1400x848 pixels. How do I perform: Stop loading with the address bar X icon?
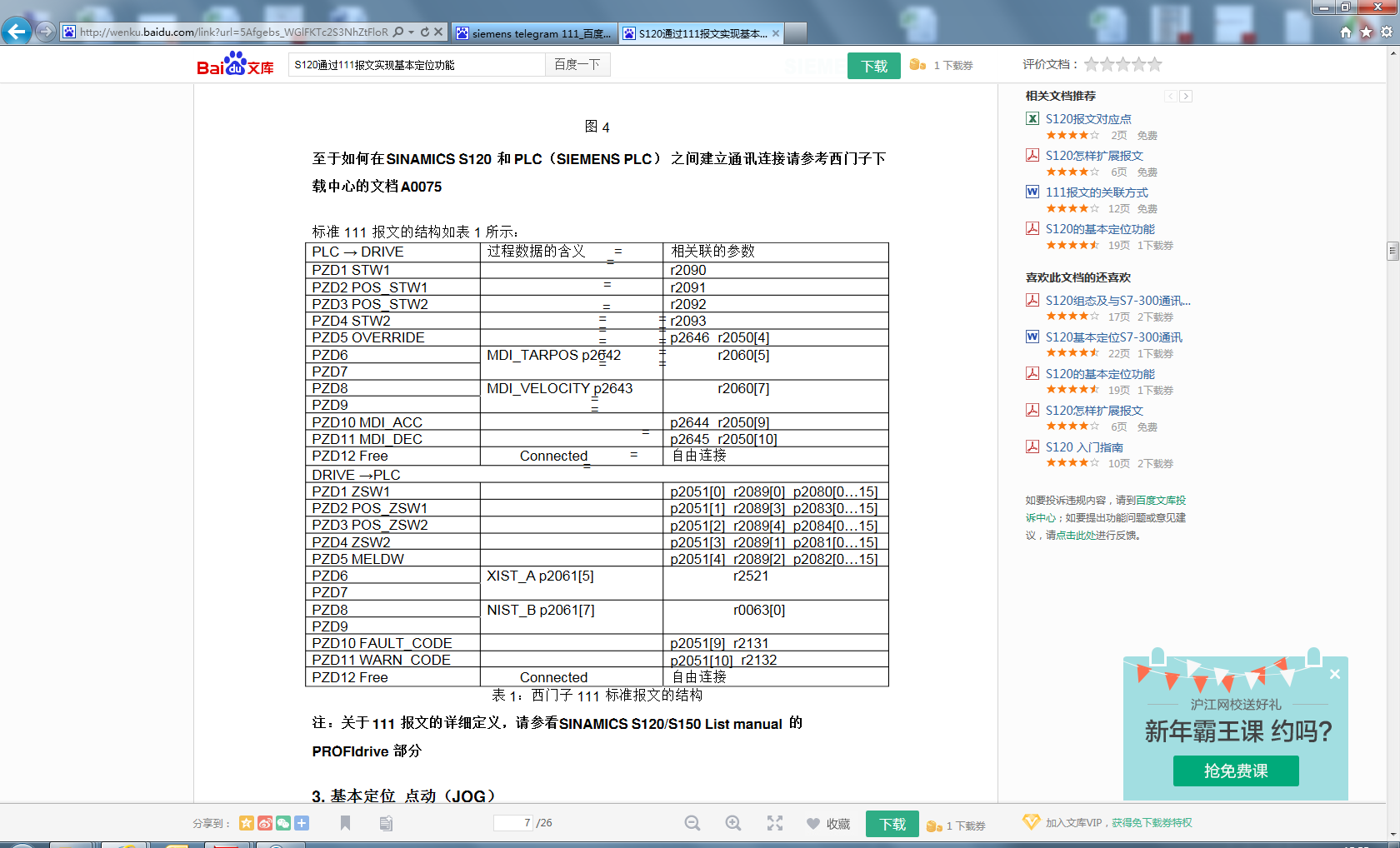pyautogui.click(x=438, y=32)
